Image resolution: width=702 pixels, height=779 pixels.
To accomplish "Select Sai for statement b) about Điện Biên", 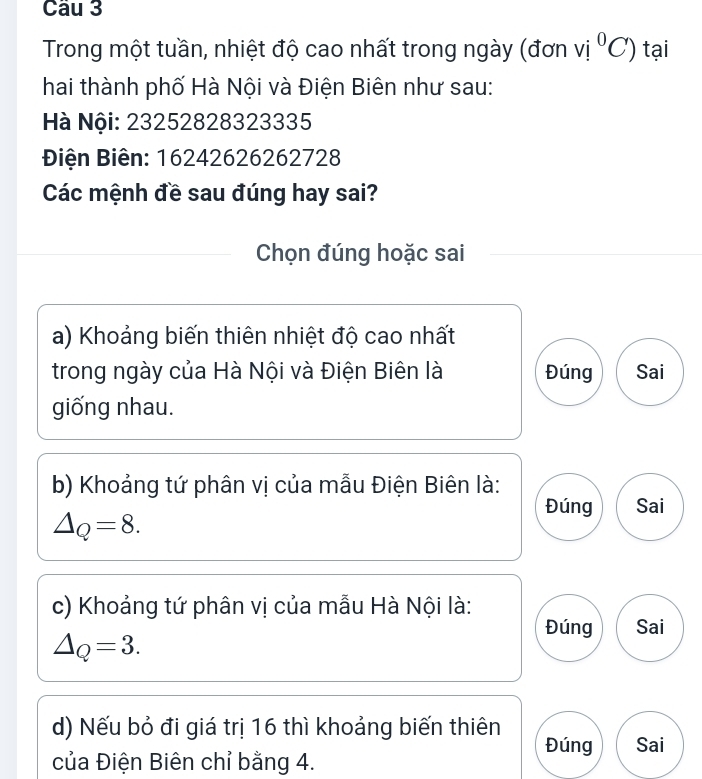I will [x=650, y=506].
